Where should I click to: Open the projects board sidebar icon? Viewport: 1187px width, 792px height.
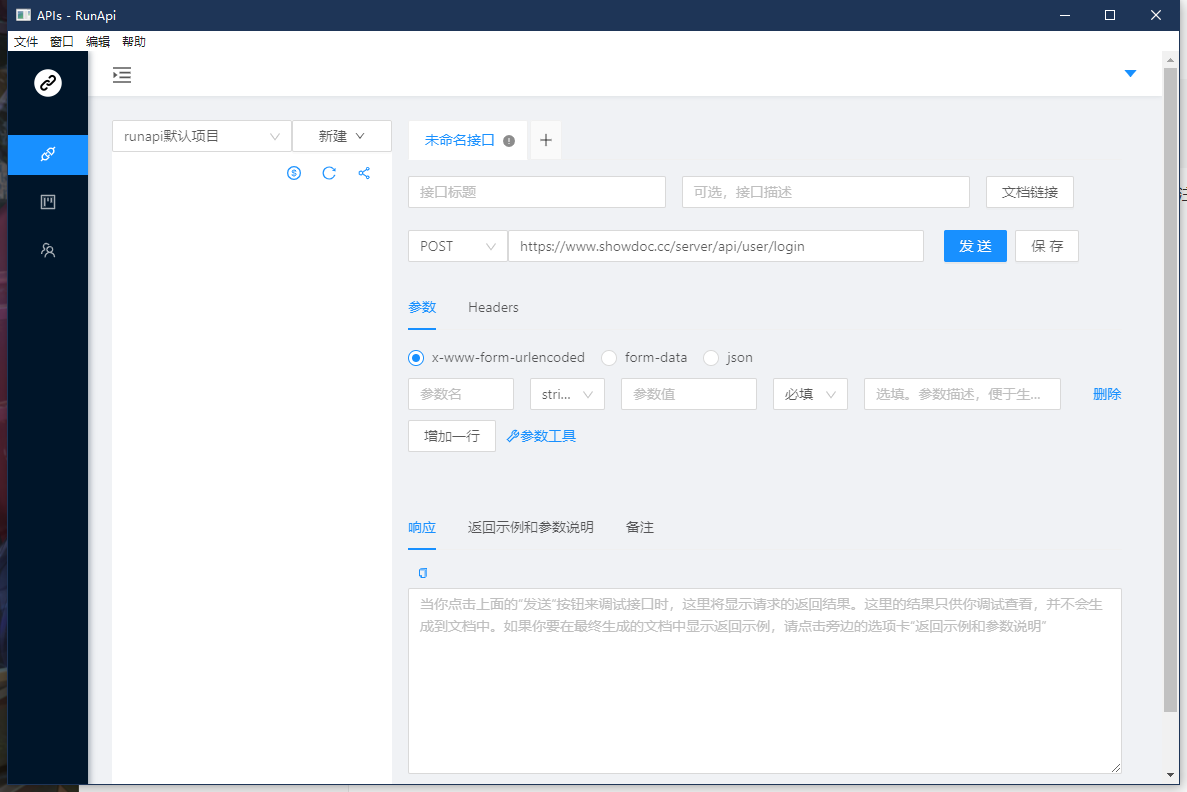point(48,202)
